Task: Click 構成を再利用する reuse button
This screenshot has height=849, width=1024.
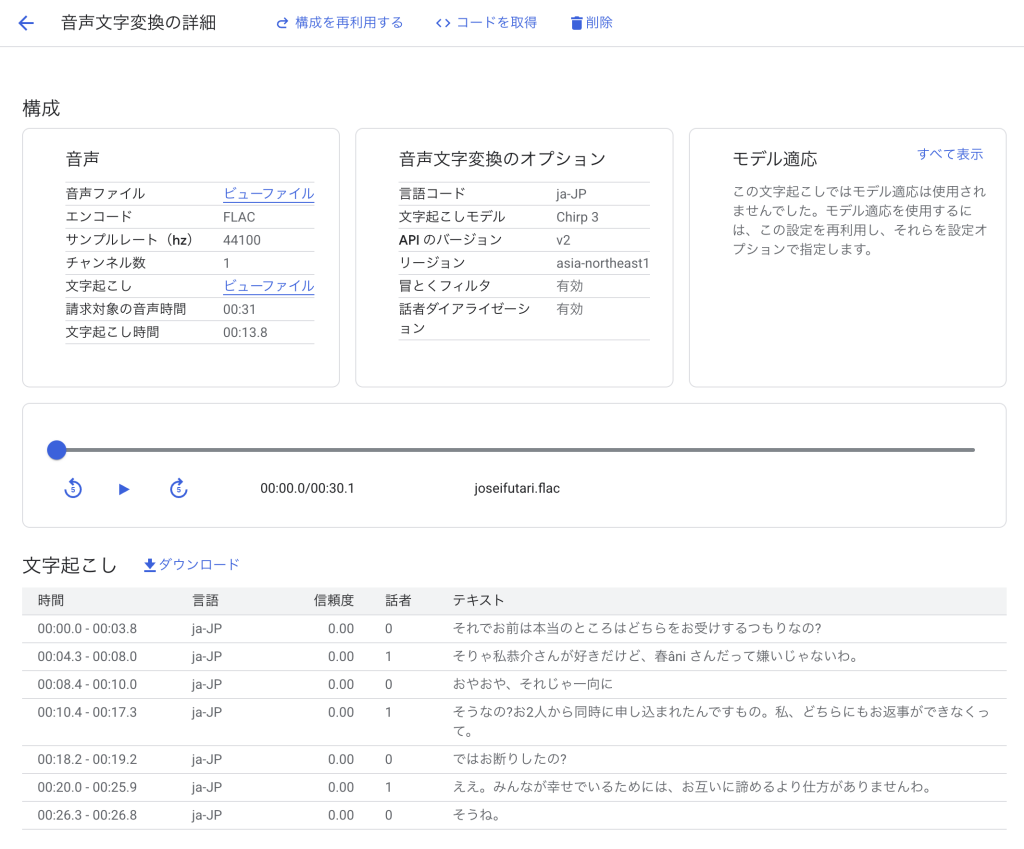Action: tap(340, 23)
